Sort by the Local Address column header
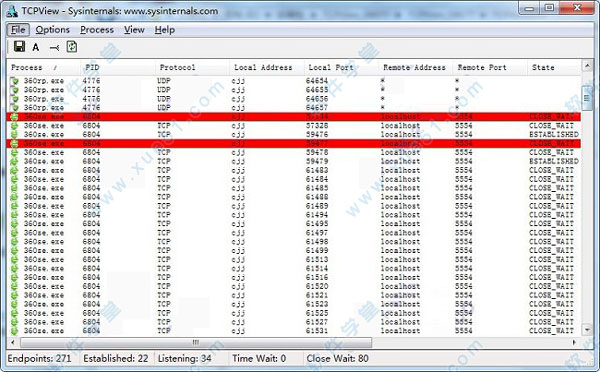 (x=266, y=67)
